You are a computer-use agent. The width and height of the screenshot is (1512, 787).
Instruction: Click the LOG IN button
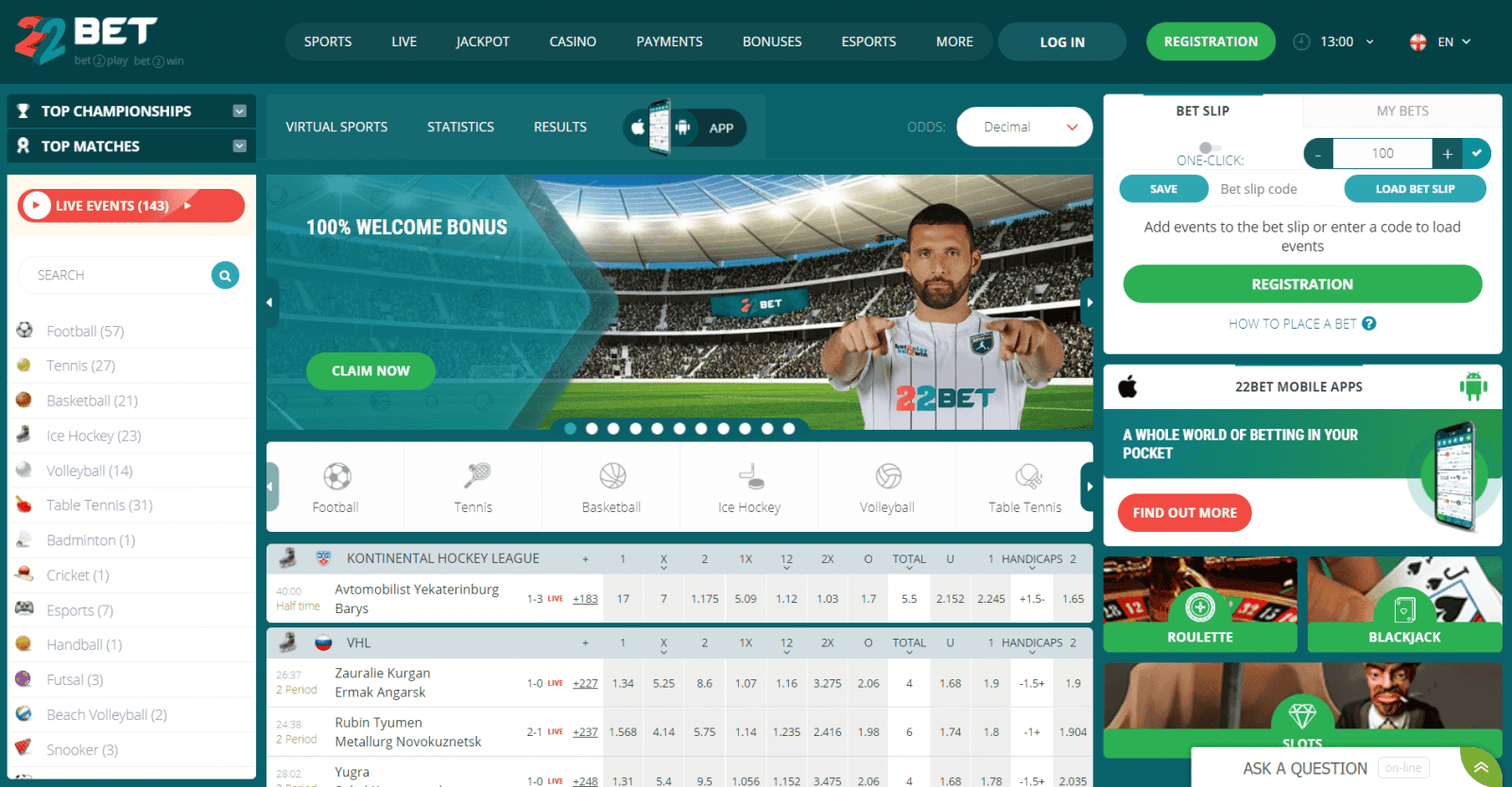click(x=1062, y=42)
